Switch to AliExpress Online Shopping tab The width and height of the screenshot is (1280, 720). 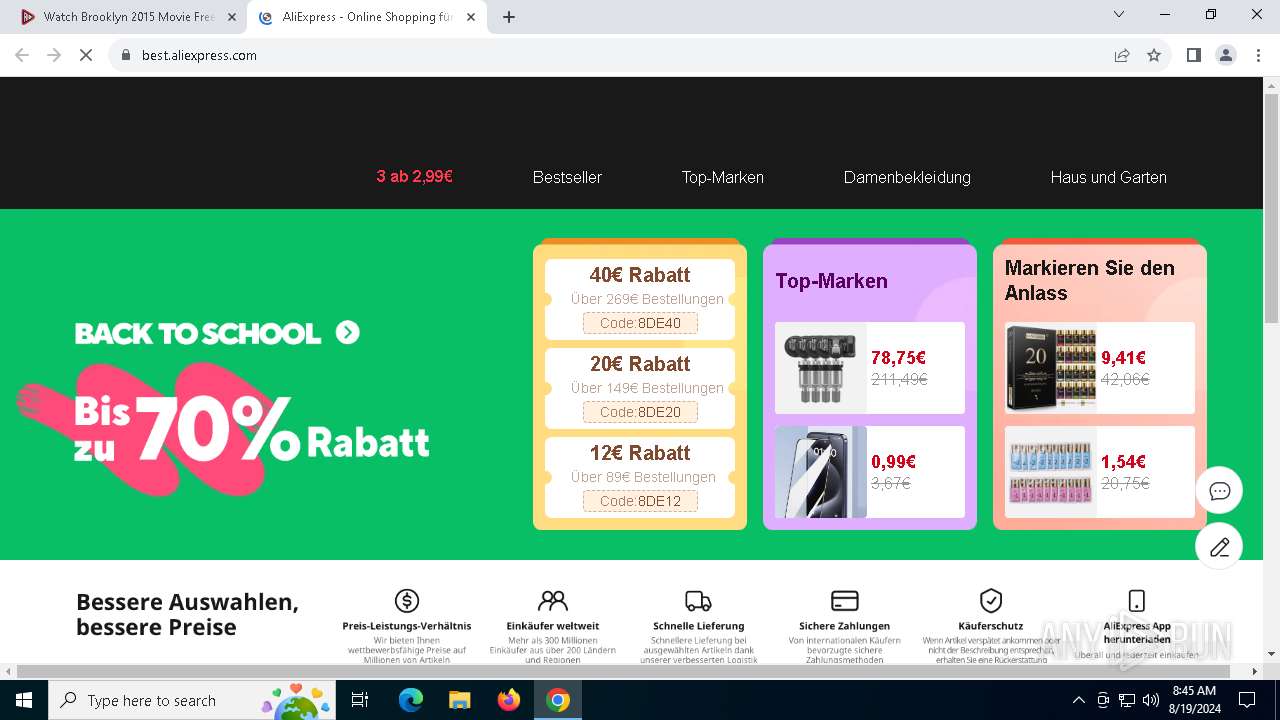point(368,17)
